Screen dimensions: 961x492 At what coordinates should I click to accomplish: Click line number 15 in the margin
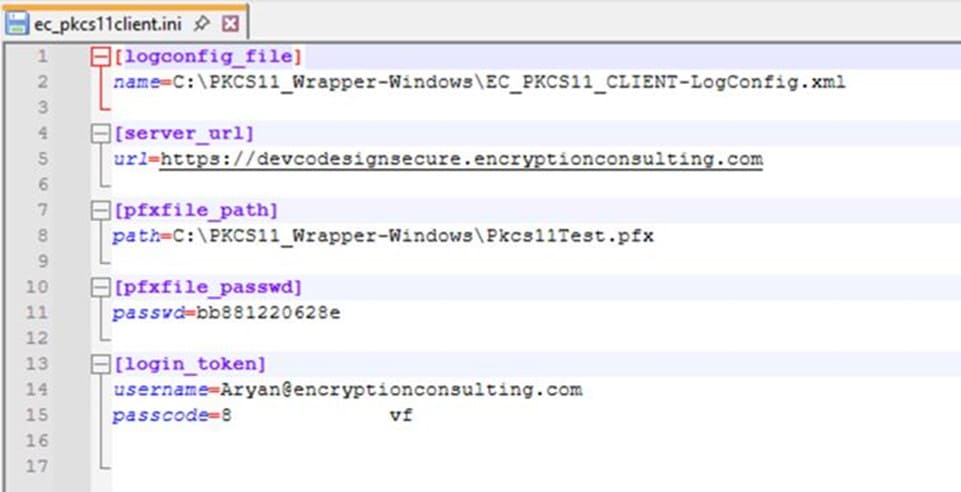[x=38, y=415]
